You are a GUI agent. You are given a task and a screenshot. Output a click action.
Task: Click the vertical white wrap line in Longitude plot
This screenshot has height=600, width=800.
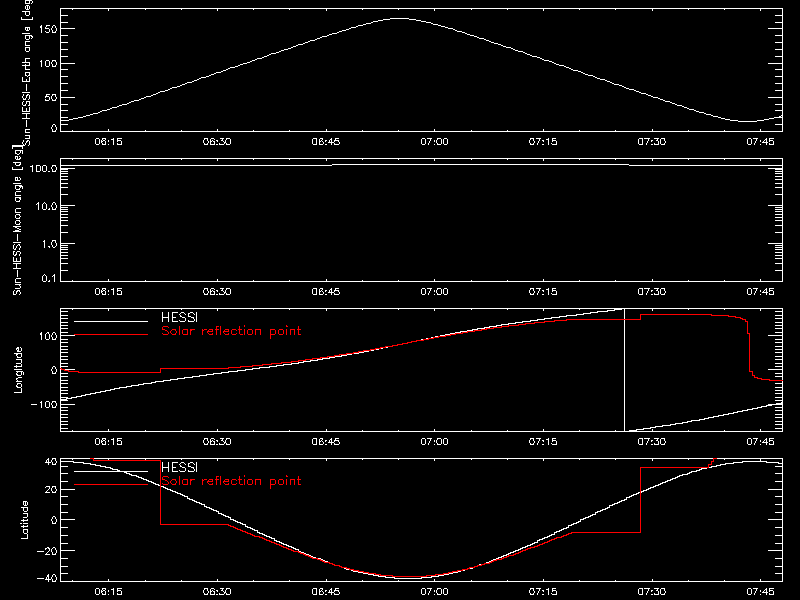click(624, 370)
